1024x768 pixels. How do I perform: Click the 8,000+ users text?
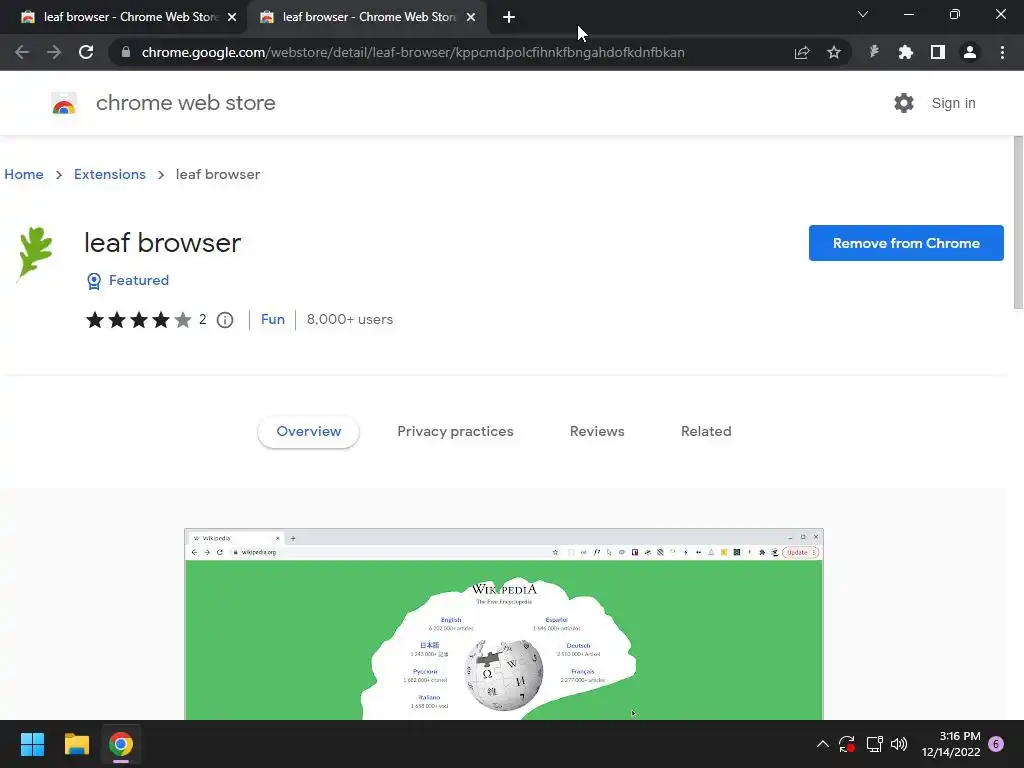click(x=350, y=319)
